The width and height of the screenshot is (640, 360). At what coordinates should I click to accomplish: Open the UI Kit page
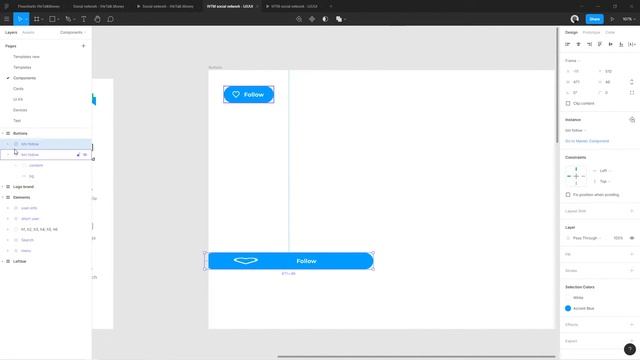(18, 99)
